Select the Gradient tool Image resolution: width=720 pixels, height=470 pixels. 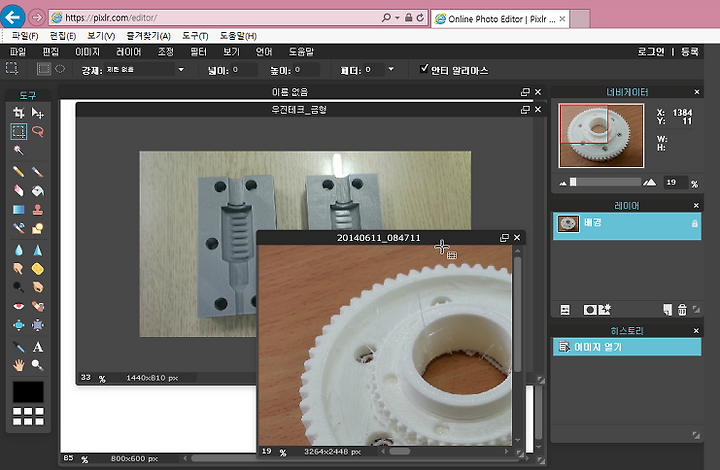(x=18, y=210)
